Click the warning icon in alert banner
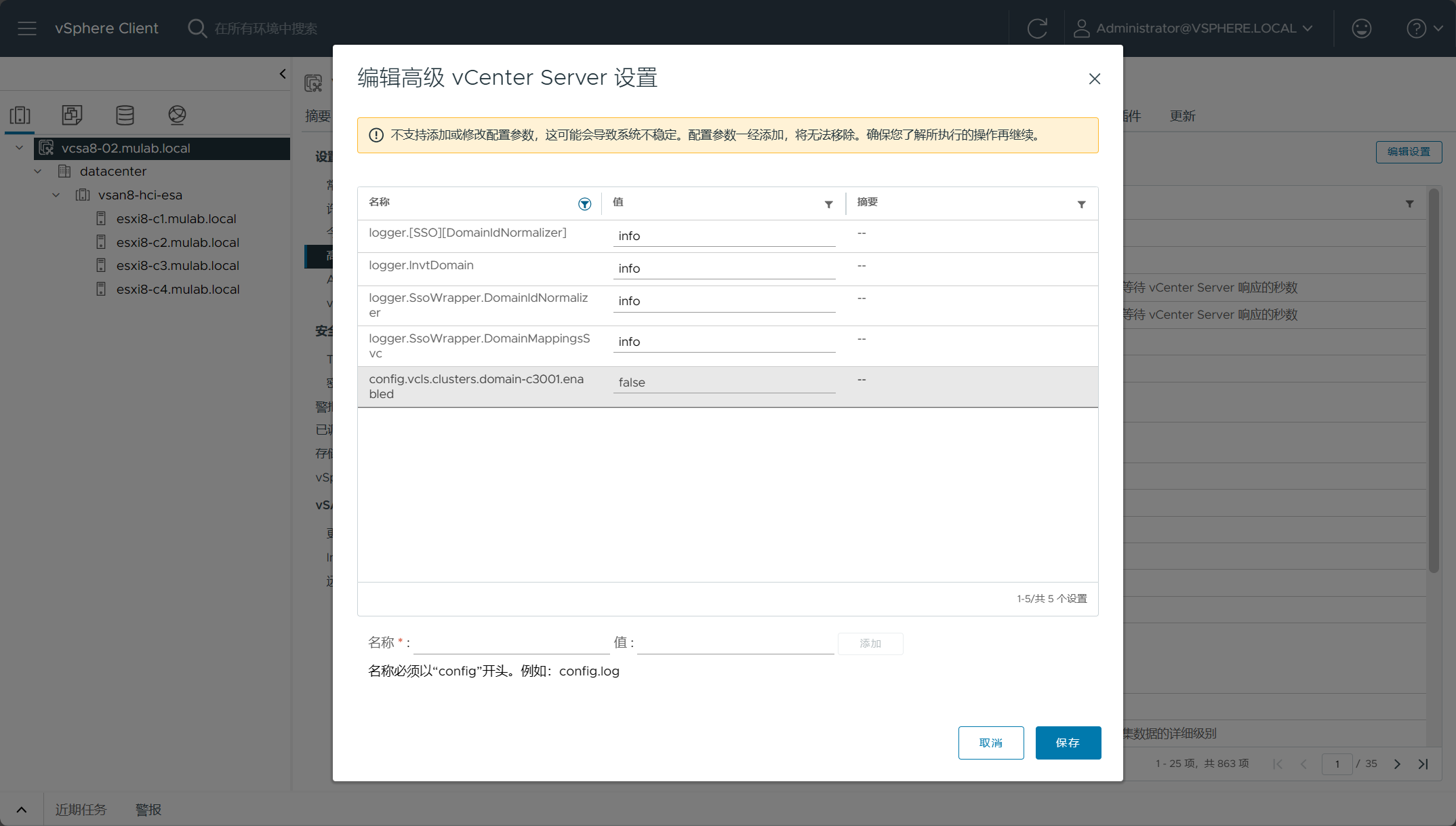Screen dimensions: 1456x826 376,135
